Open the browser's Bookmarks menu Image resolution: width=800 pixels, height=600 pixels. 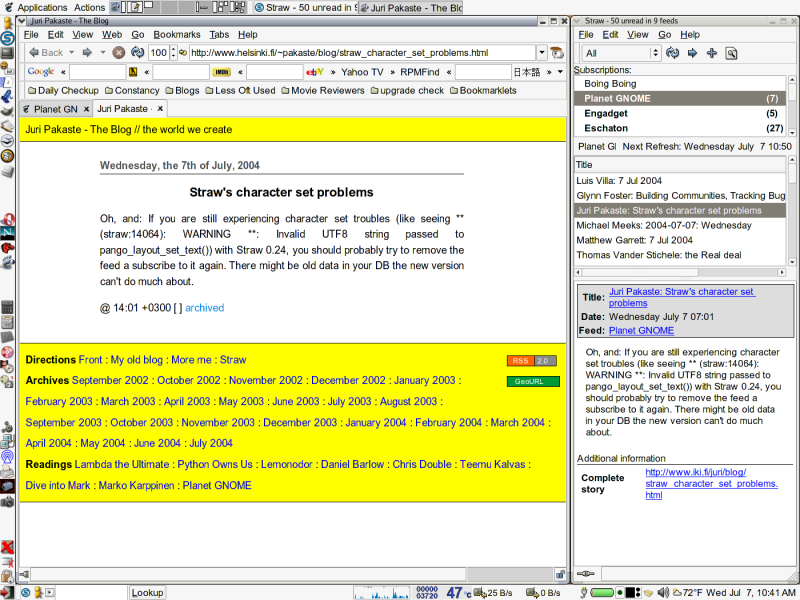[177, 35]
